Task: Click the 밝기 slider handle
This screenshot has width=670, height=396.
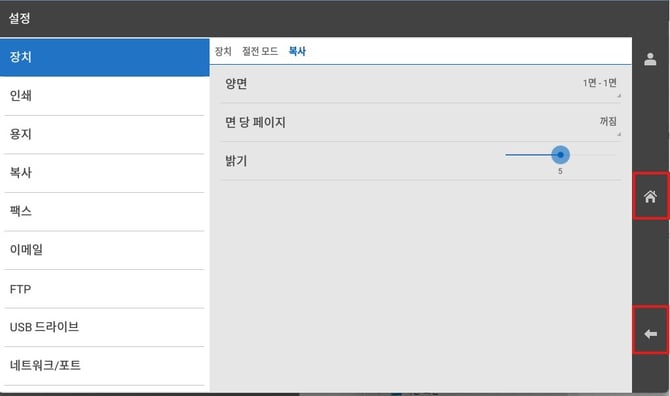Action: (560, 155)
